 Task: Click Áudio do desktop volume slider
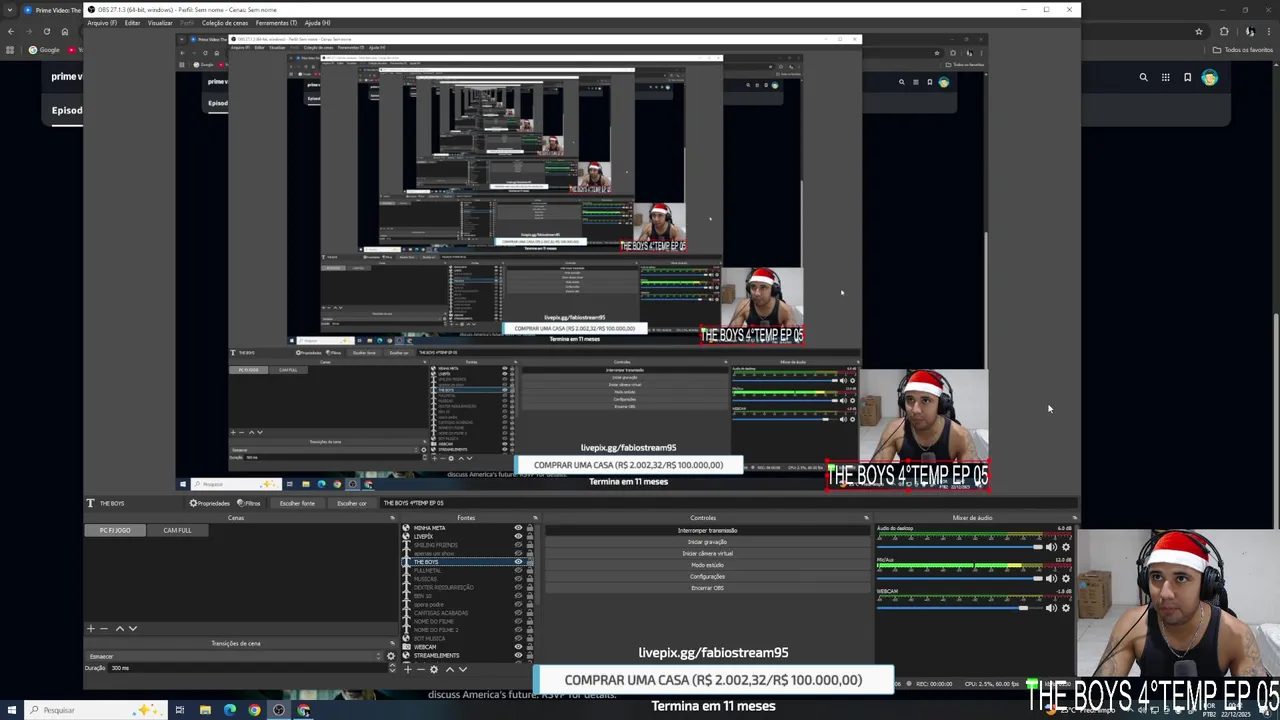point(959,547)
